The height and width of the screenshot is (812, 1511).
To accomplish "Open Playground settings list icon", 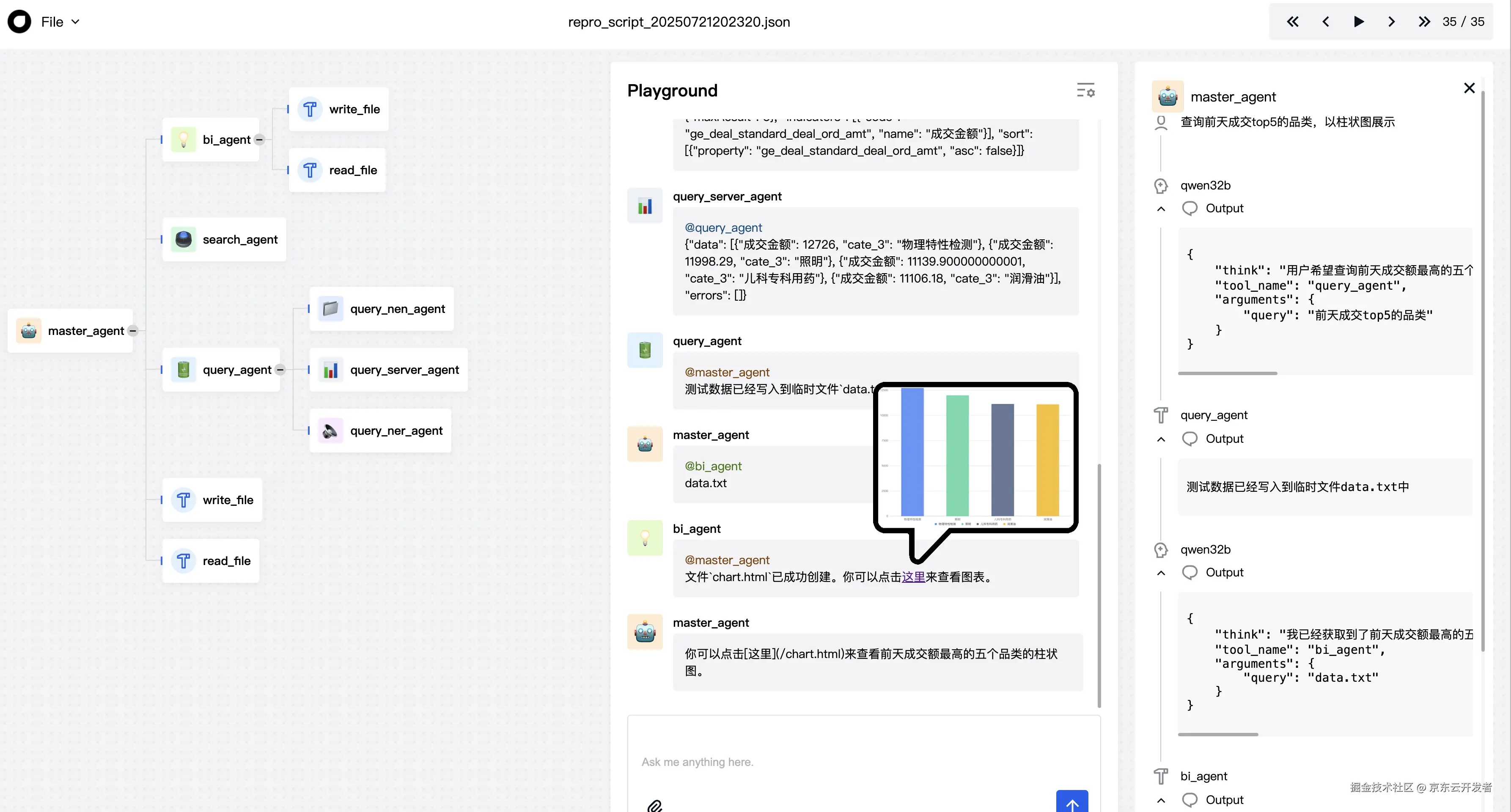I will pos(1085,90).
